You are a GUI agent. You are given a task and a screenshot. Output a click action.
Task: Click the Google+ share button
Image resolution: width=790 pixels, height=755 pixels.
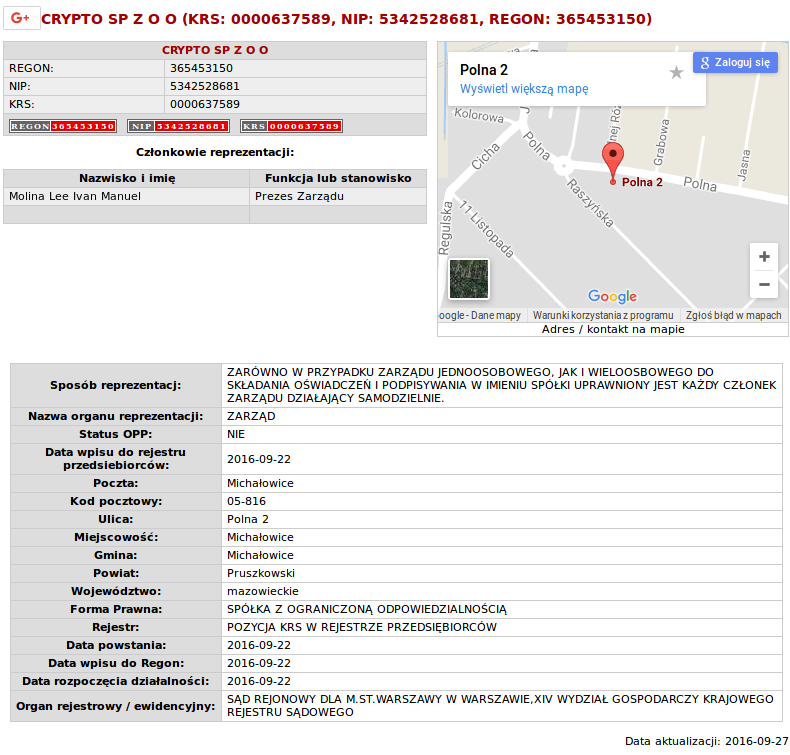[x=22, y=19]
